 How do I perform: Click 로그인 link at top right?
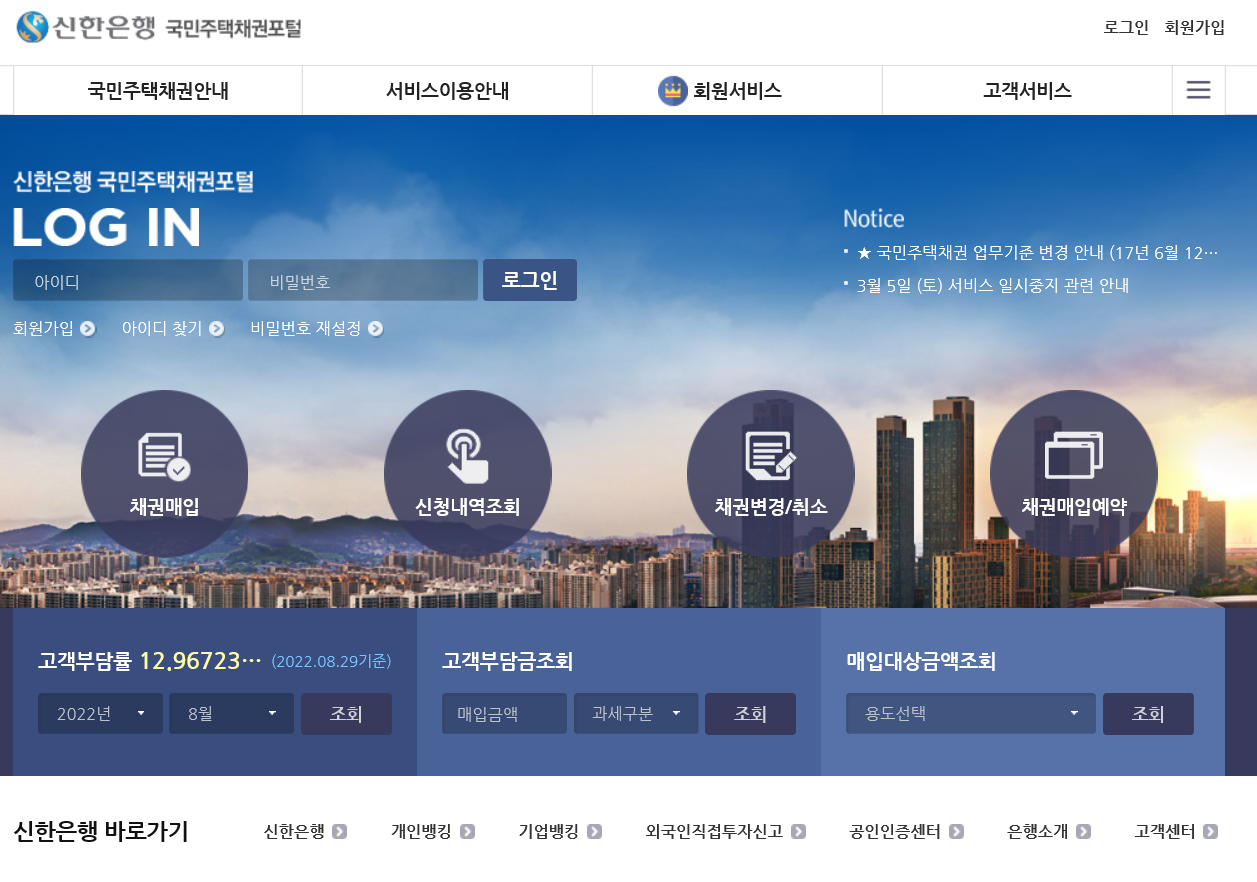pos(1126,27)
